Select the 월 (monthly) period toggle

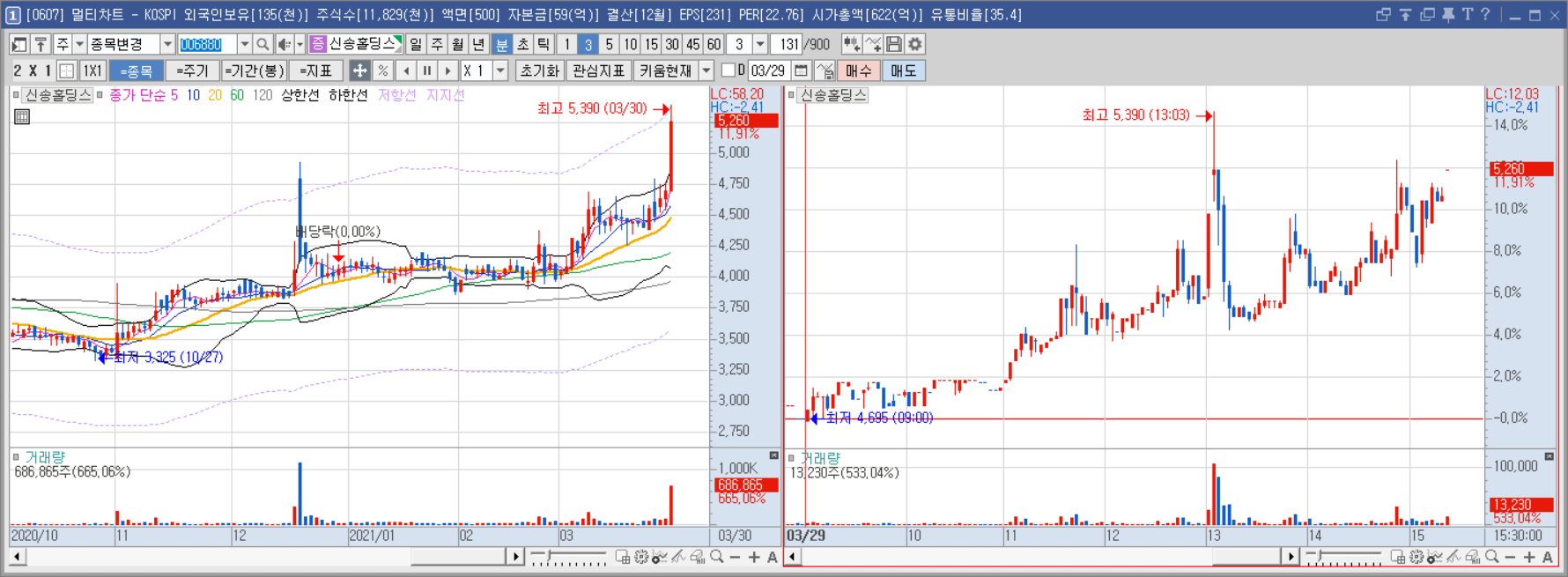pyautogui.click(x=458, y=44)
